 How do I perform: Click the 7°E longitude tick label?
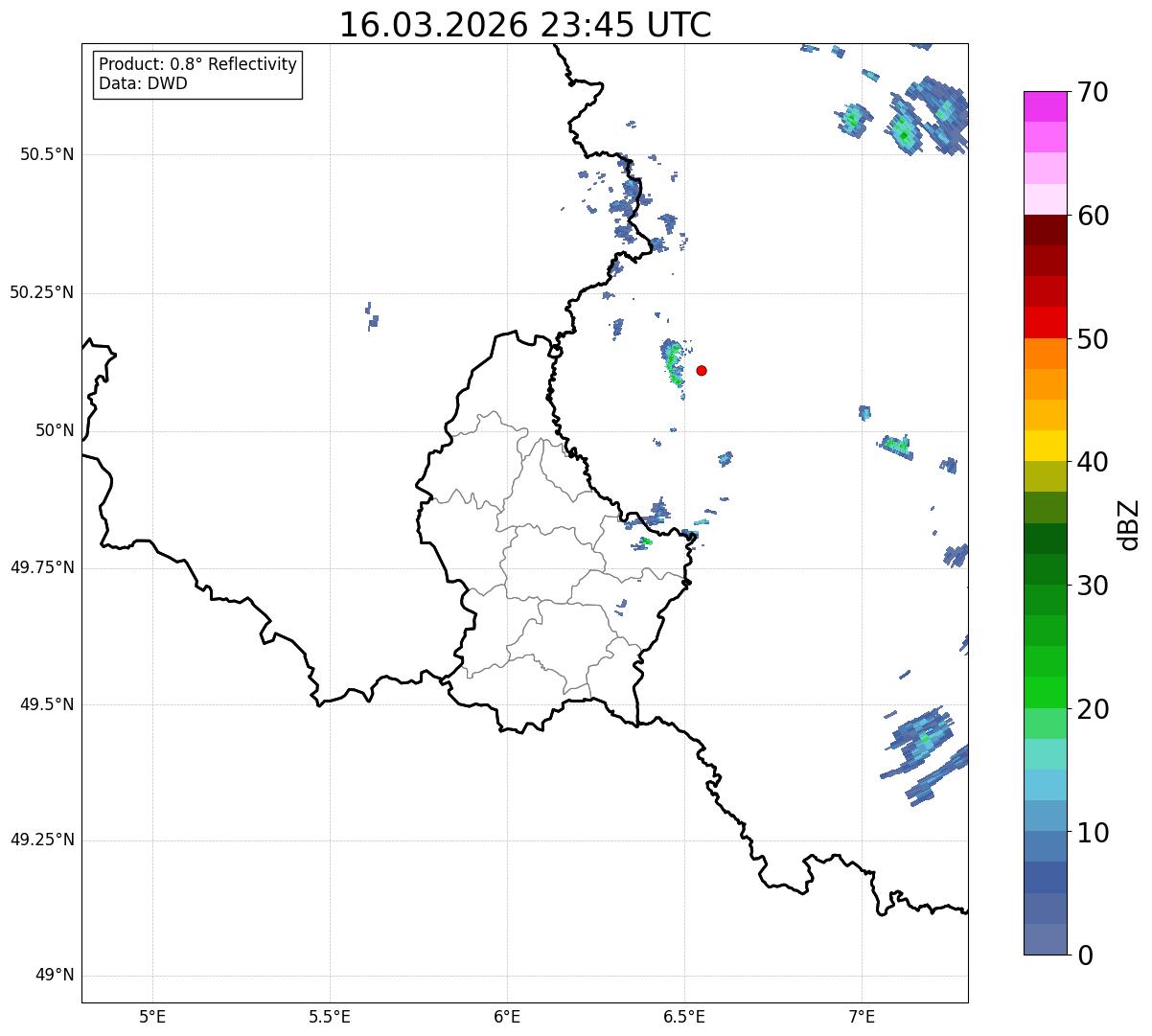coord(862,1016)
